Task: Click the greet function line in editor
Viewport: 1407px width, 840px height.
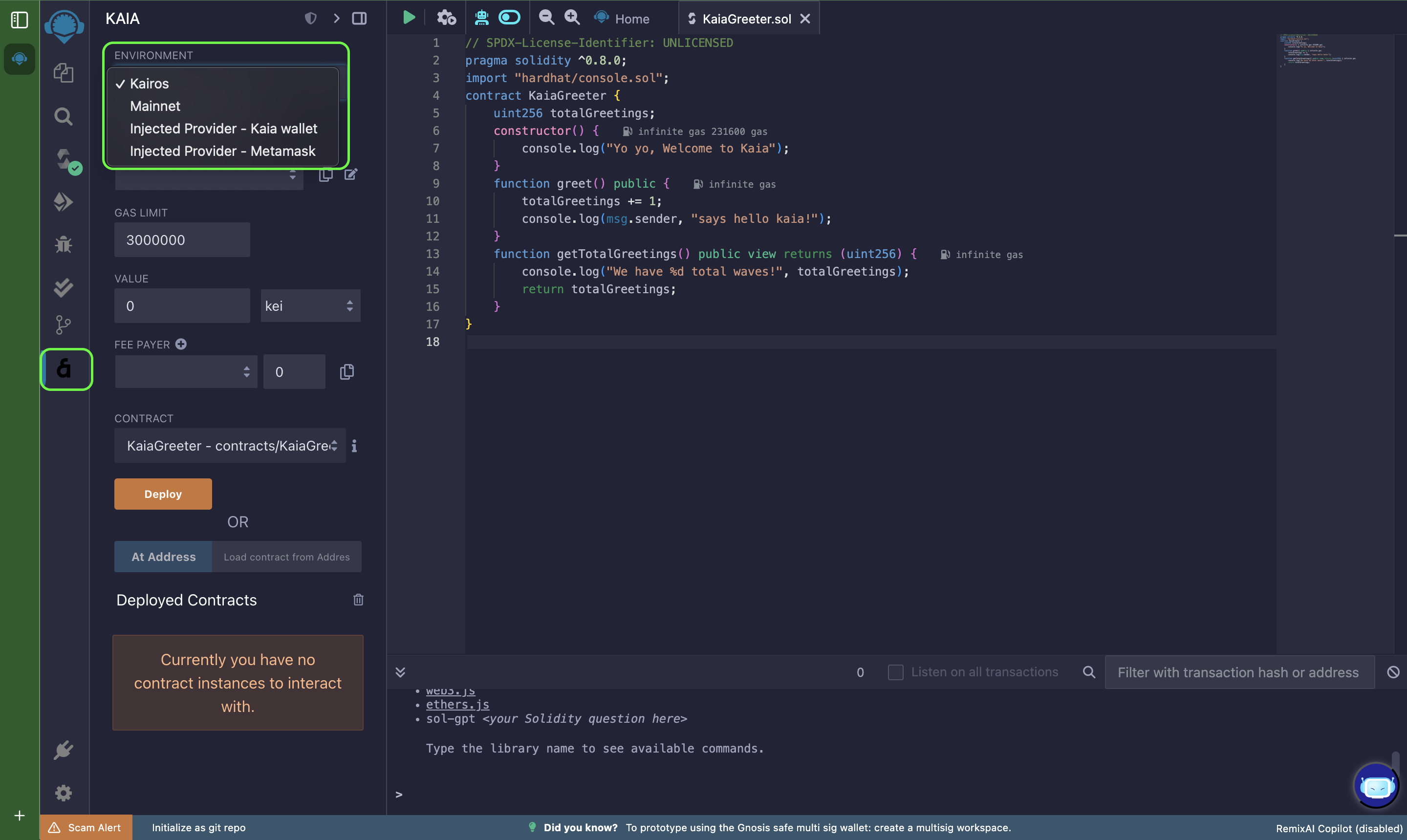Action: (x=581, y=183)
